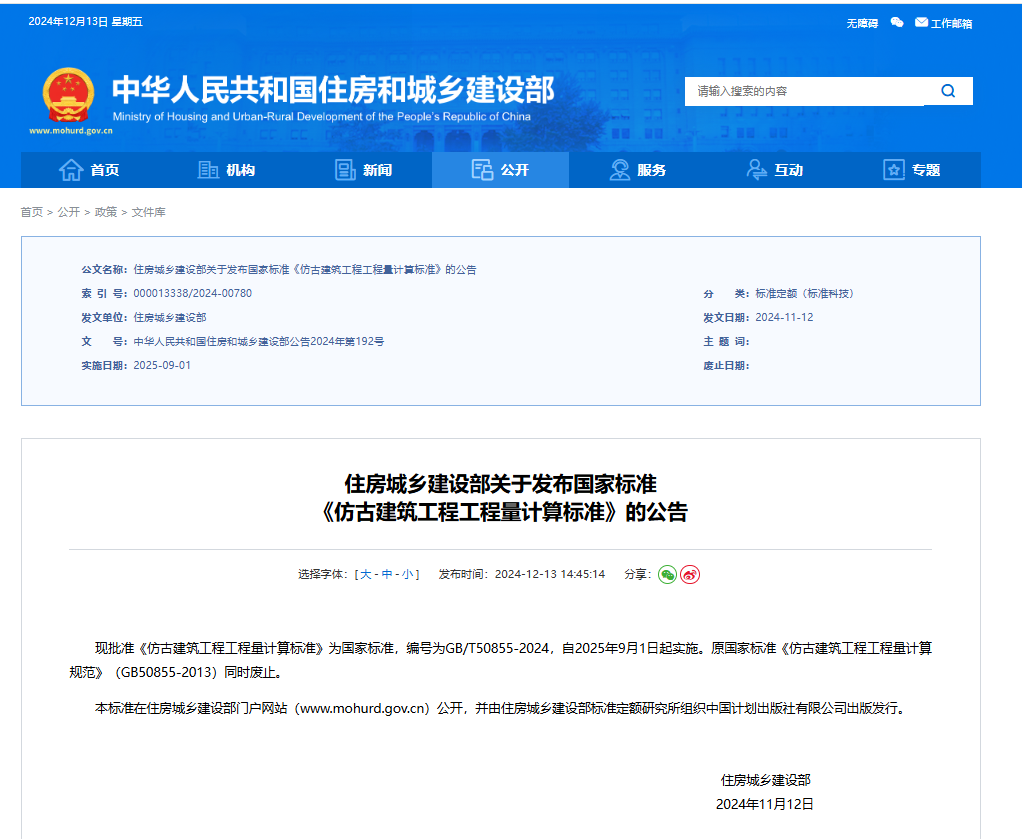The width and height of the screenshot is (1022, 839).
Task: Click the star icon on the 专题 tab
Action: (893, 170)
